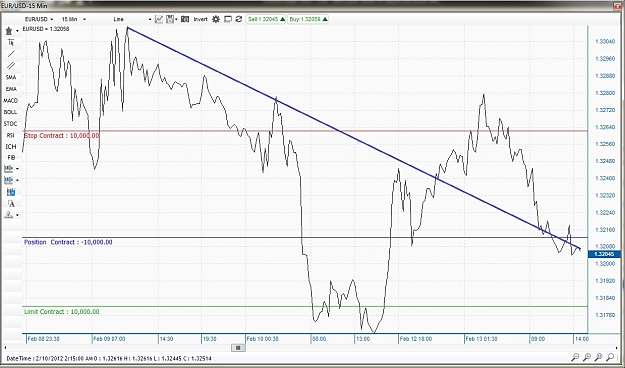This screenshot has height=368, width=625.
Task: Click the horizontal scrollbar thumb under chart
Action: click(238, 348)
